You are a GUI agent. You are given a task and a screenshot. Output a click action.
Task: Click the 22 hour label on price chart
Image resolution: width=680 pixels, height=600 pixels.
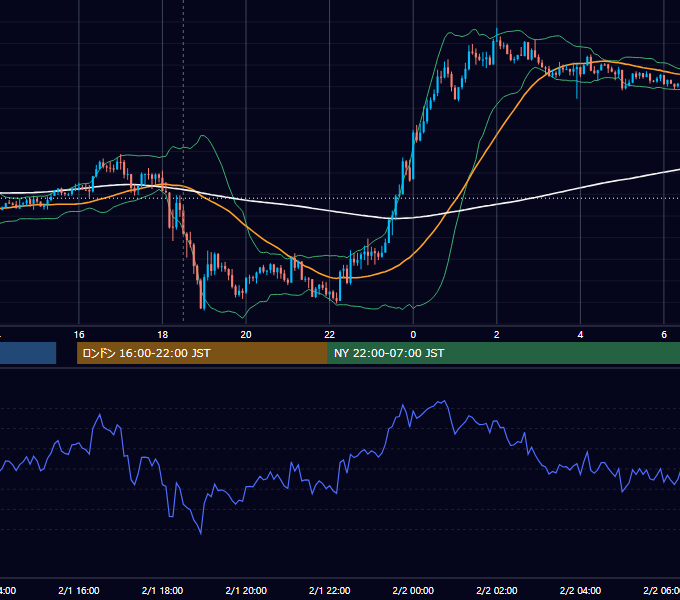click(x=330, y=335)
